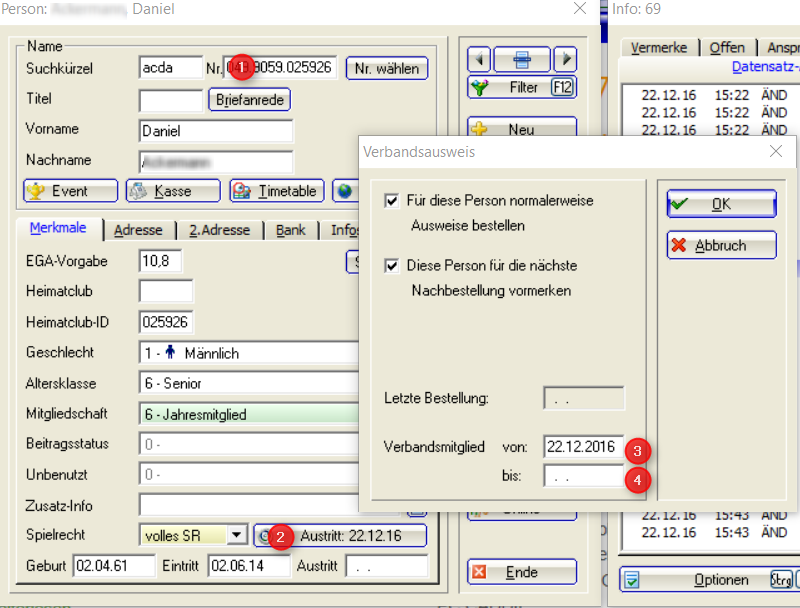Screen dimensions: 800x608
Task: Cancel the dialog with Abbruch
Action: [721, 245]
